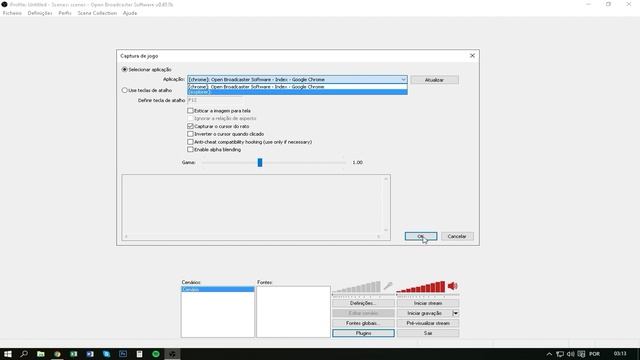Image resolution: width=640 pixels, height=360 pixels.
Task: Open the Plugins button
Action: 363,333
